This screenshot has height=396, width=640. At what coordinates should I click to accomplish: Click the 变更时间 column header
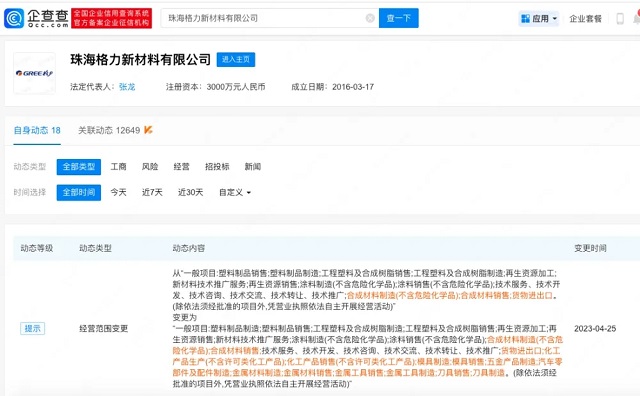coord(590,248)
